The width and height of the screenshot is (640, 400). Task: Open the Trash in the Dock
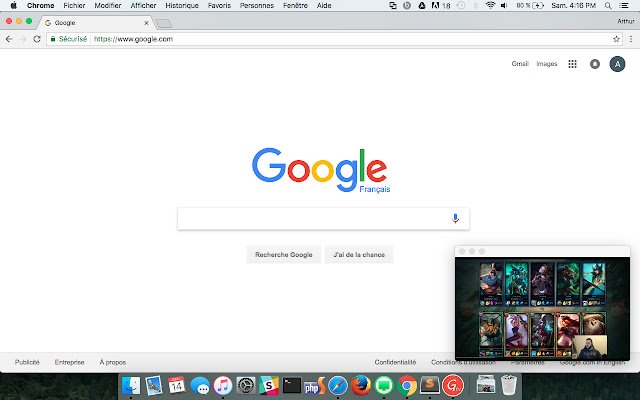click(x=509, y=385)
